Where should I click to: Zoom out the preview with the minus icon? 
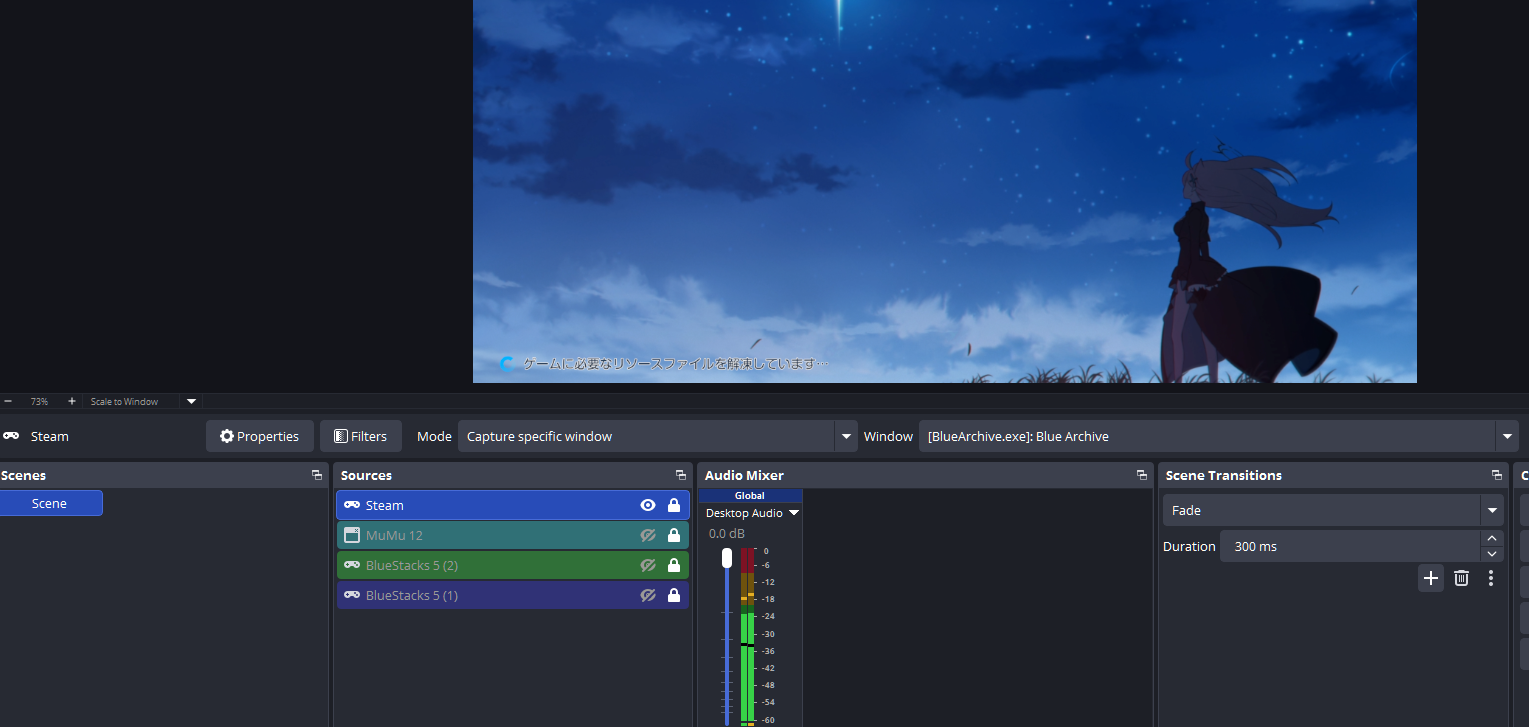click(8, 401)
